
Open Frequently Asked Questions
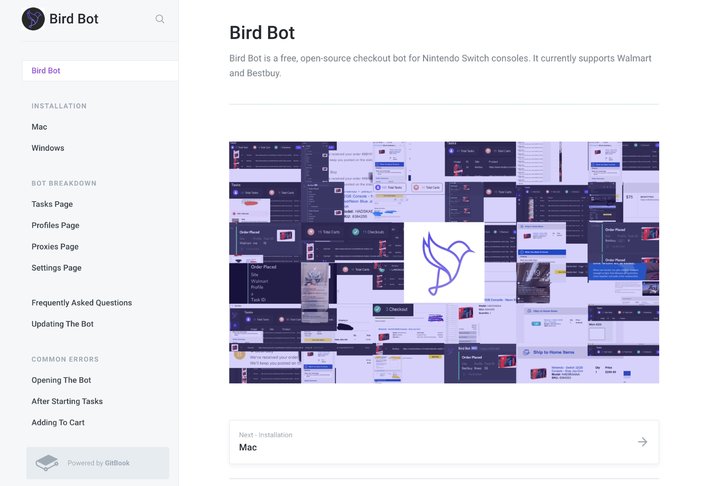pyautogui.click(x=81, y=303)
